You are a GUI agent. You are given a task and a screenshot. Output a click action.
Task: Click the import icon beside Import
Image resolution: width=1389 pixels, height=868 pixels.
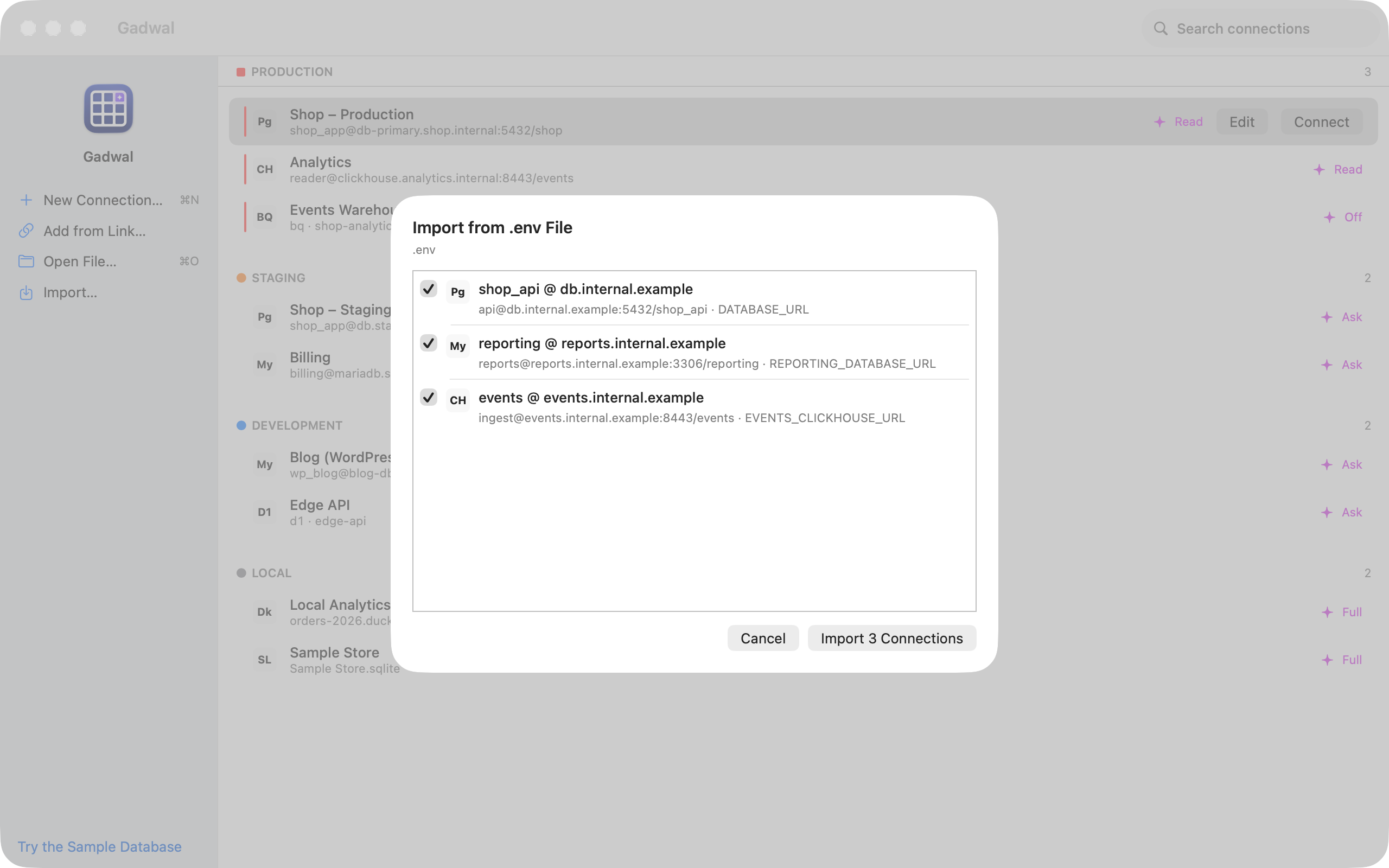click(26, 292)
